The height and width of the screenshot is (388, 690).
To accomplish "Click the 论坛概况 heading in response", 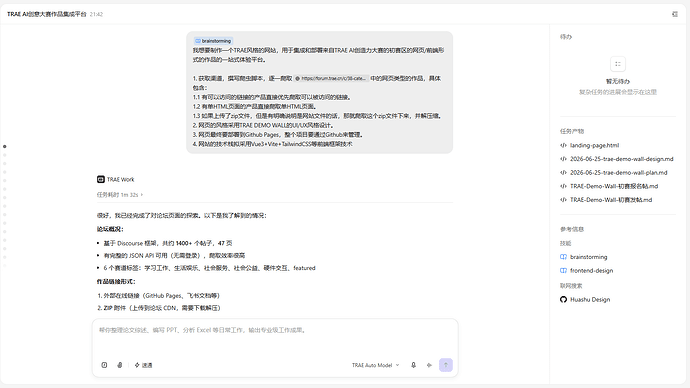I will (x=110, y=229).
